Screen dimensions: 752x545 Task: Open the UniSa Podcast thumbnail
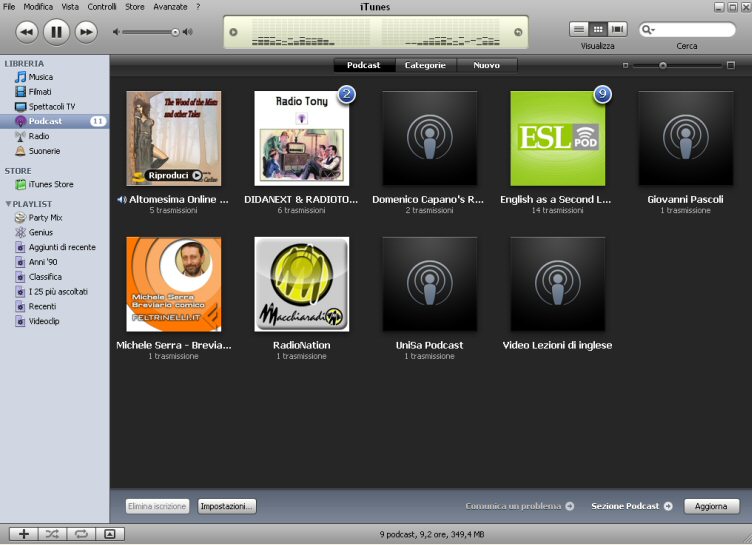click(x=430, y=284)
